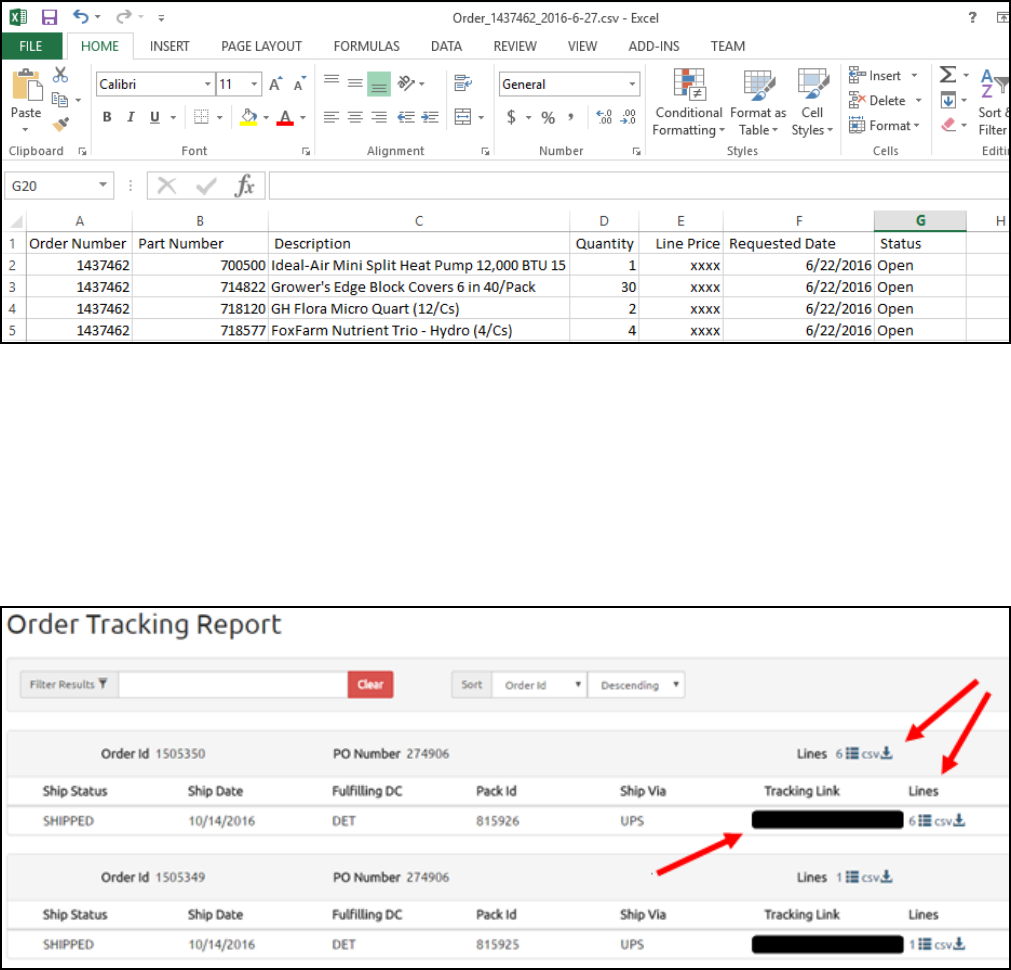Click the Filter Results button
1011x970 pixels.
pos(69,684)
